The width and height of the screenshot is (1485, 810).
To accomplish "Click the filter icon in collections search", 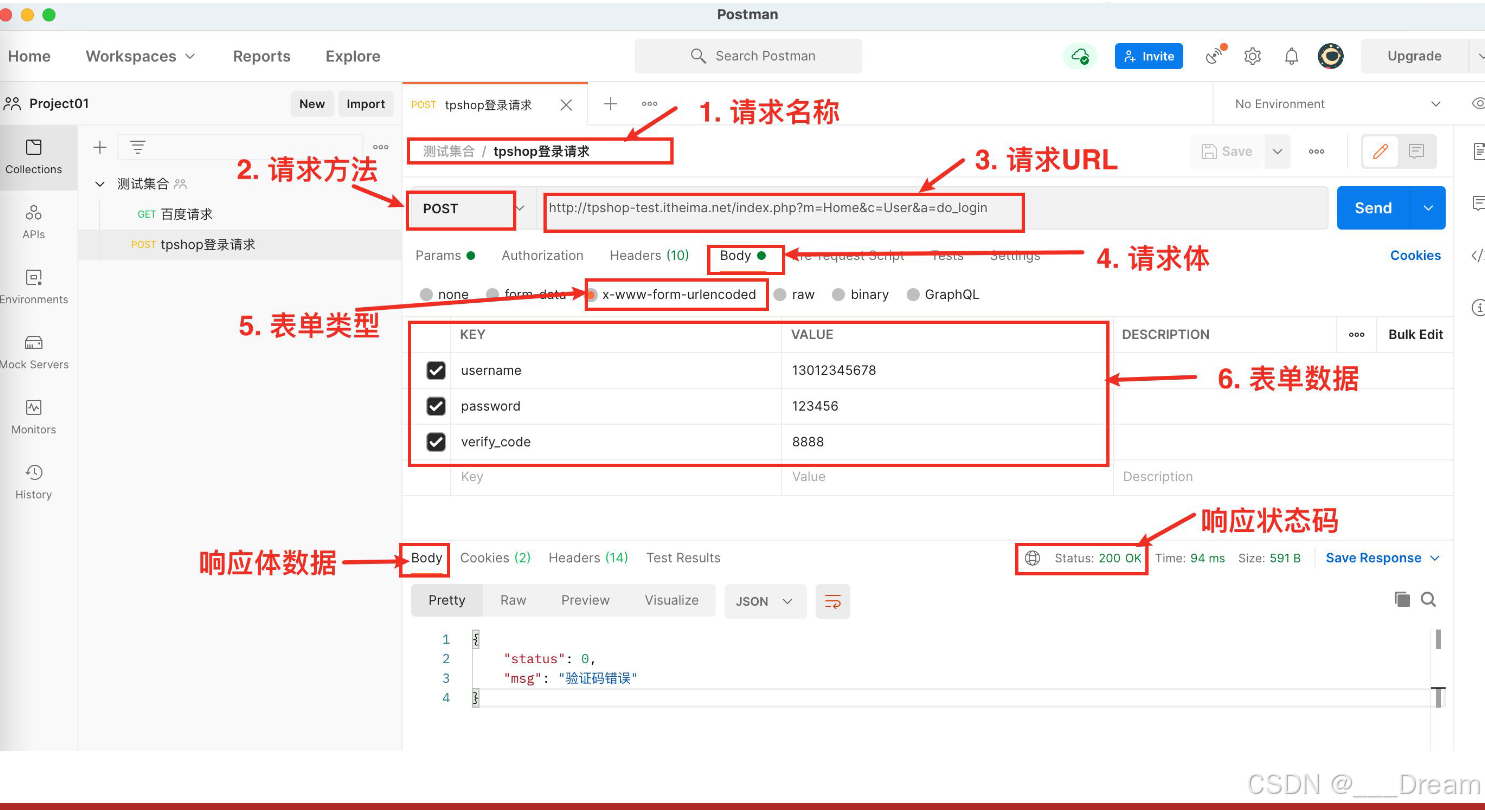I will point(138,147).
